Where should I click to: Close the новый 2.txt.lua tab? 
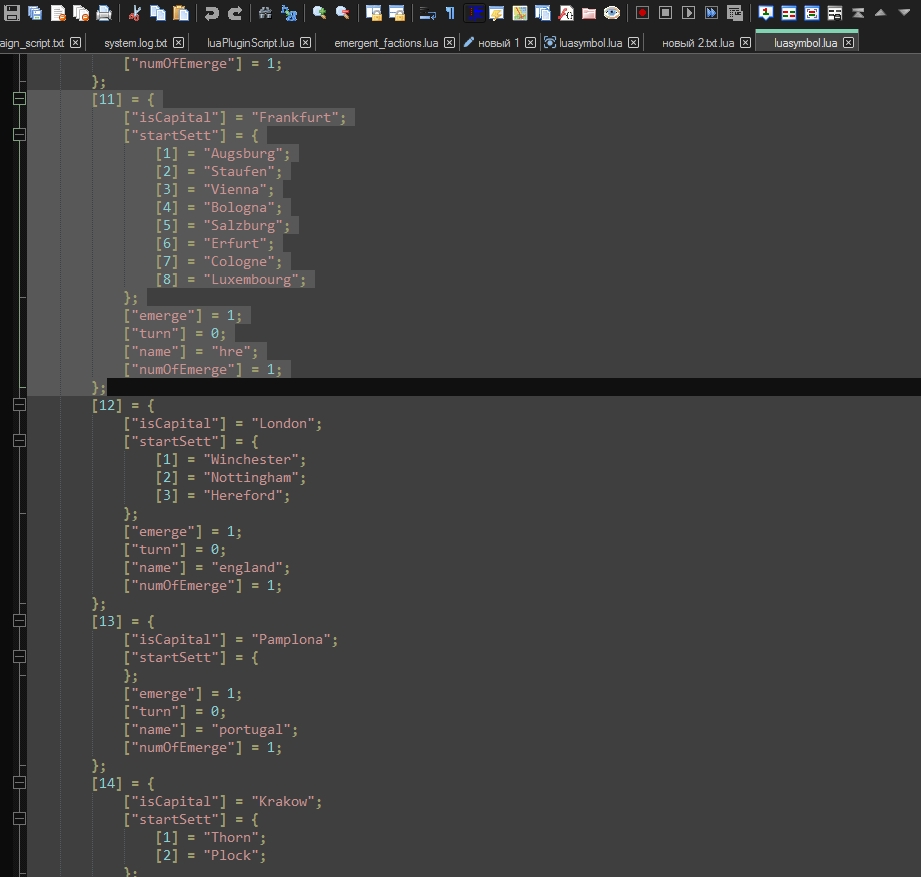[745, 43]
